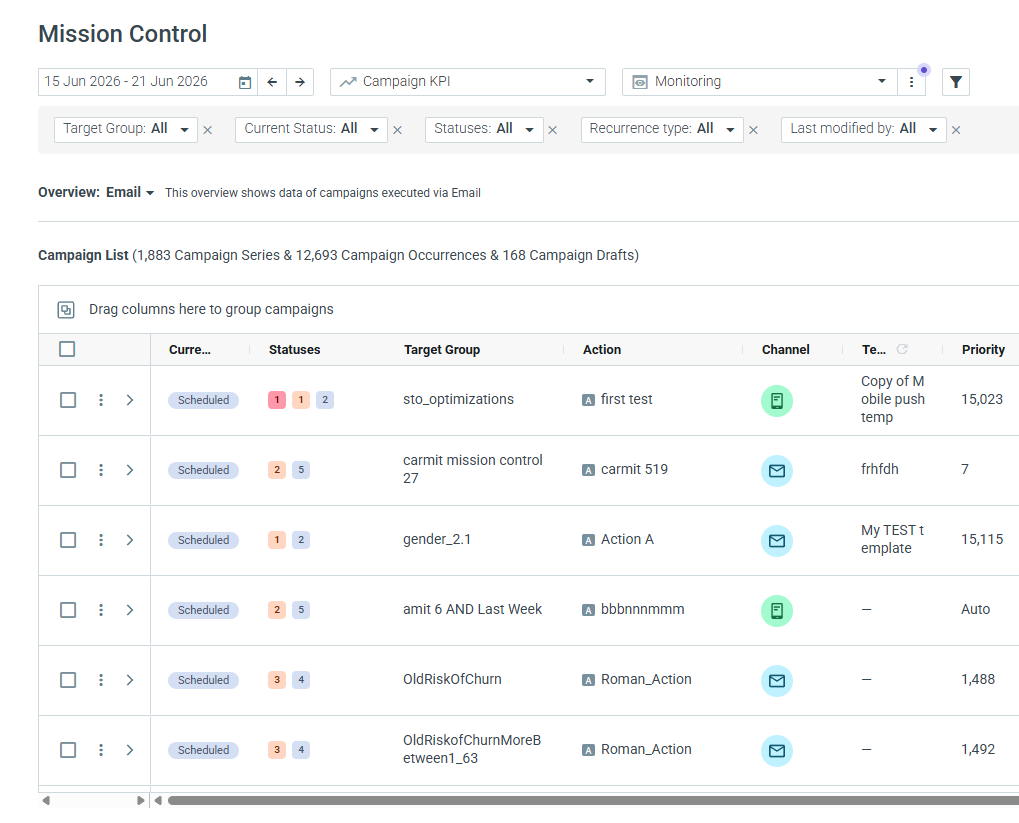Open row menu for OldRiskOfChurn campaign
The width and height of the screenshot is (1019, 823).
point(101,680)
